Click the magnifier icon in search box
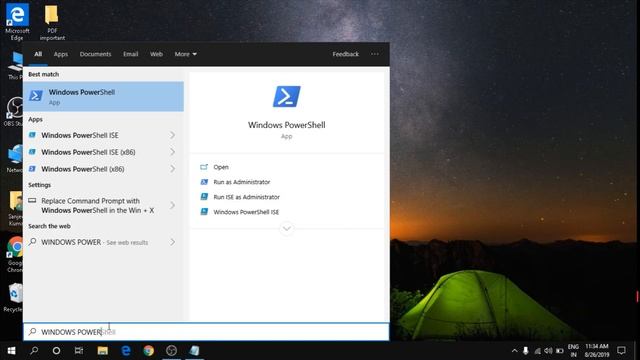Image resolution: width=640 pixels, height=360 pixels. click(x=32, y=331)
